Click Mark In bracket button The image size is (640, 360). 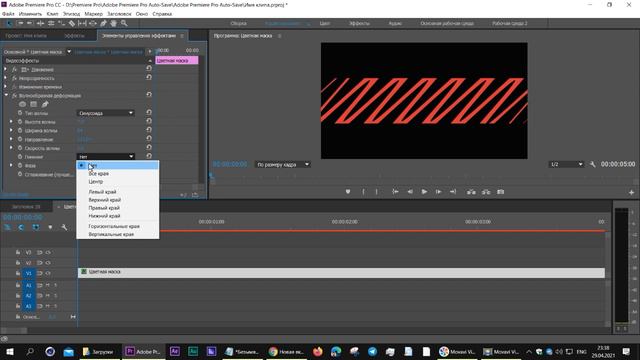click(363, 192)
